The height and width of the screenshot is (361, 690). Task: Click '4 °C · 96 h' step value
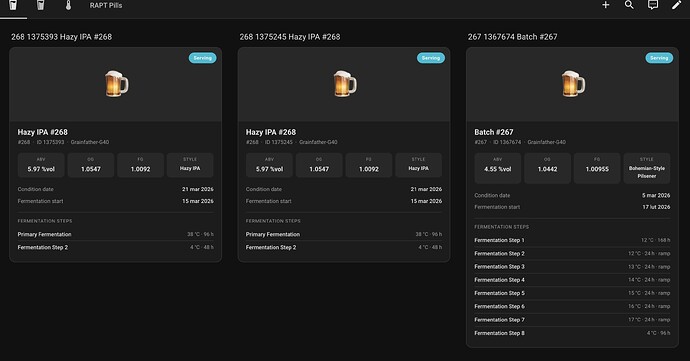point(659,333)
